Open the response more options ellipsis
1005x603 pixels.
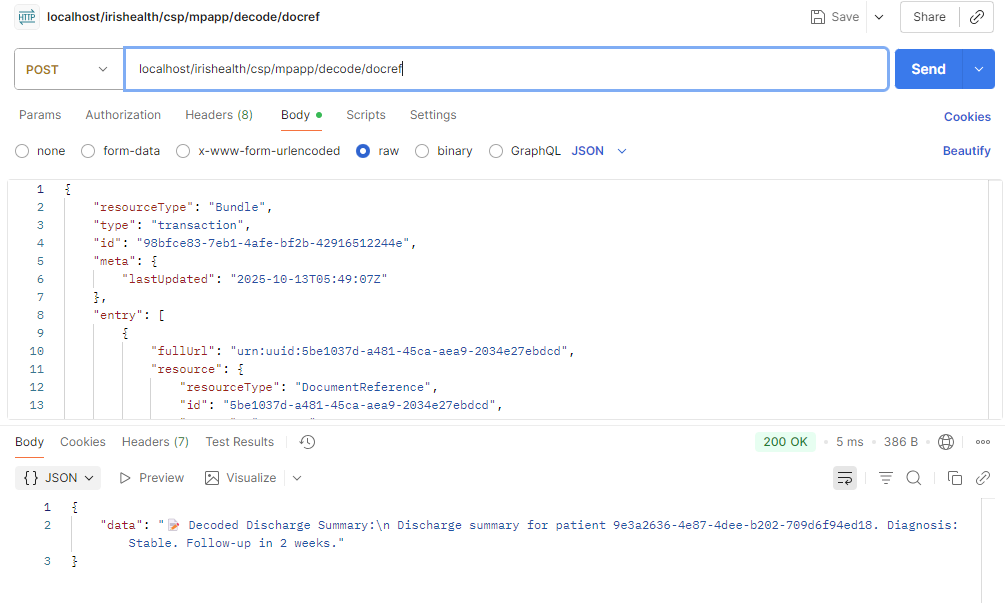(x=983, y=442)
